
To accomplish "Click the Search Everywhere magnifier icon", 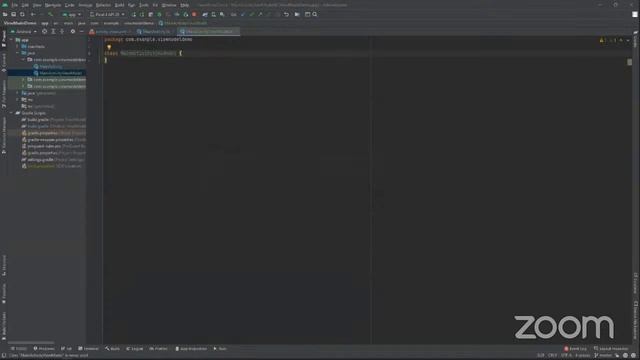I will coord(315,14).
